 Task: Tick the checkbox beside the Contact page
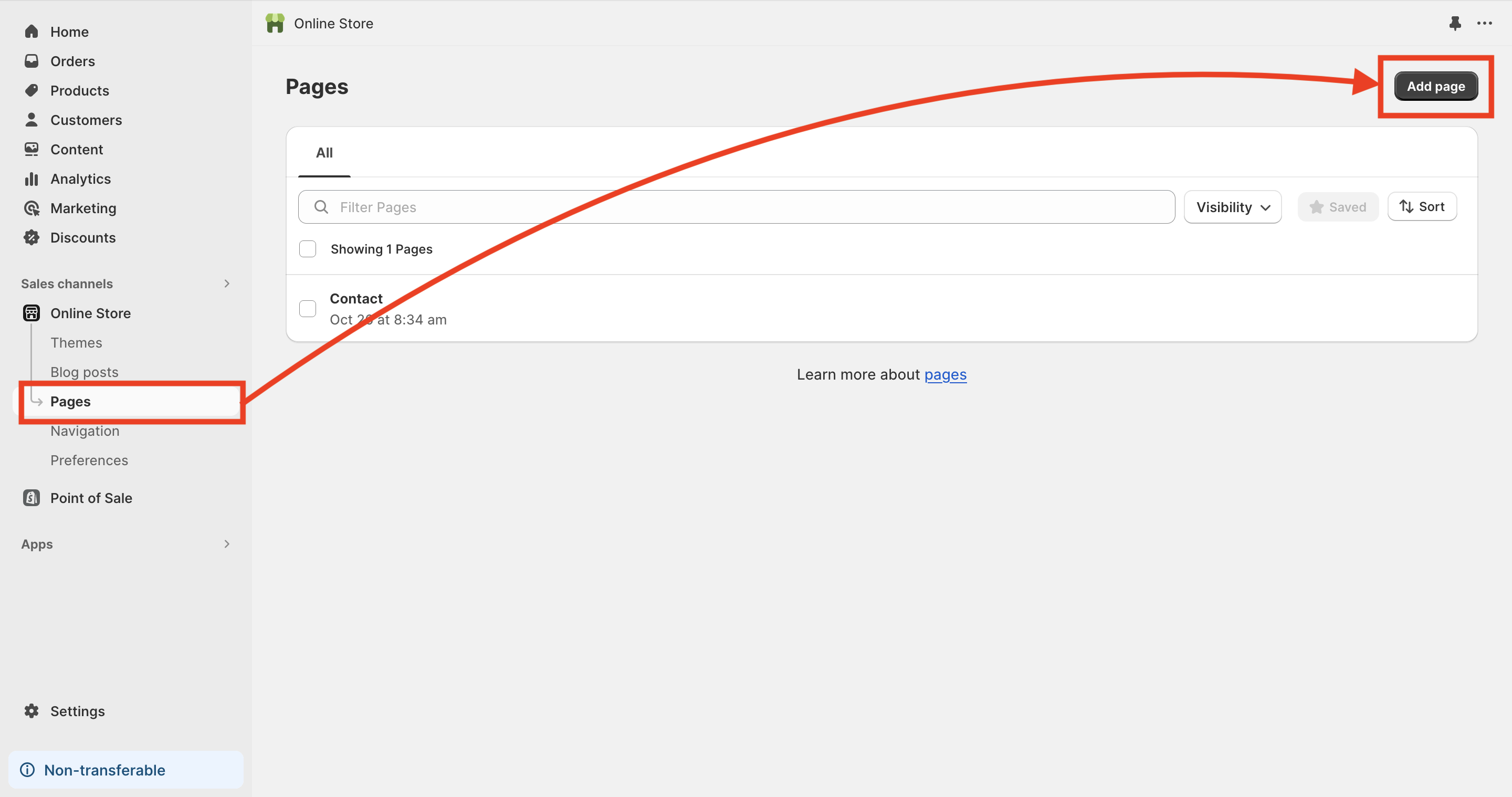308,309
